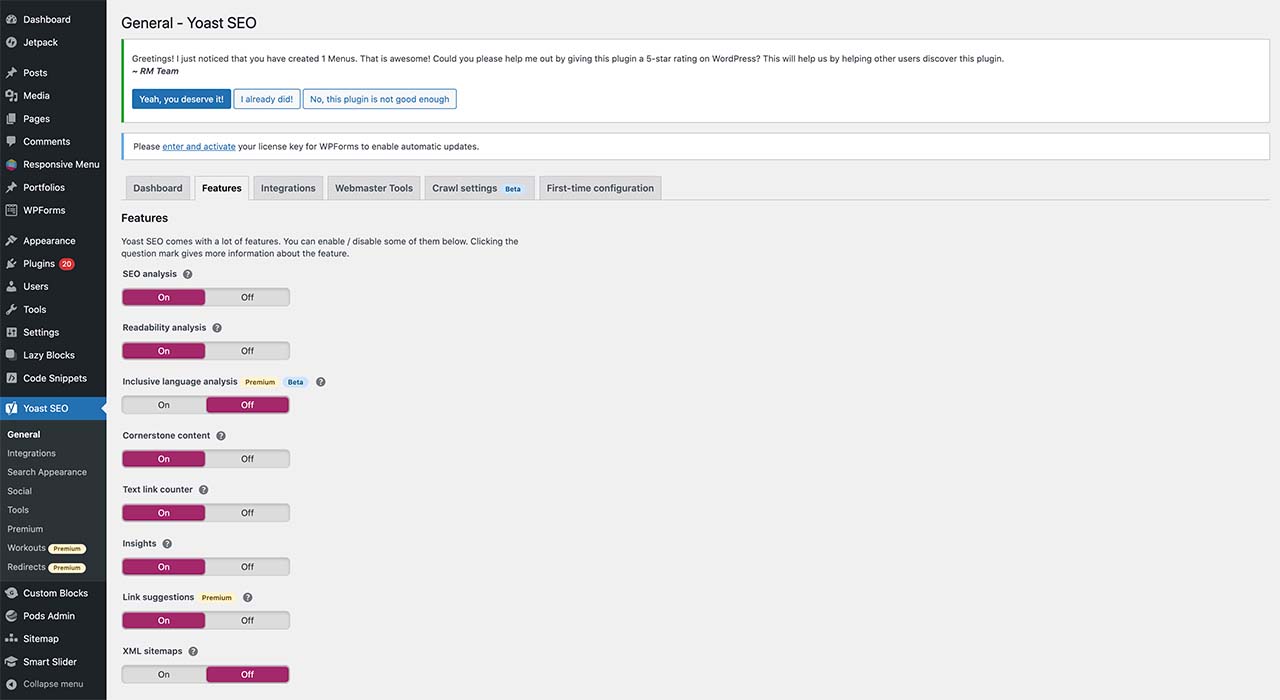Turn Insights Off
Screen dimensions: 1280x700
247,567
